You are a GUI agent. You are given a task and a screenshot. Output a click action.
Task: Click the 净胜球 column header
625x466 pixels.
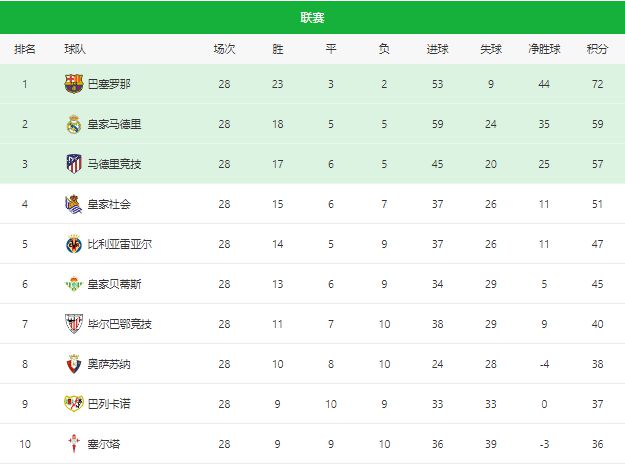(x=544, y=49)
